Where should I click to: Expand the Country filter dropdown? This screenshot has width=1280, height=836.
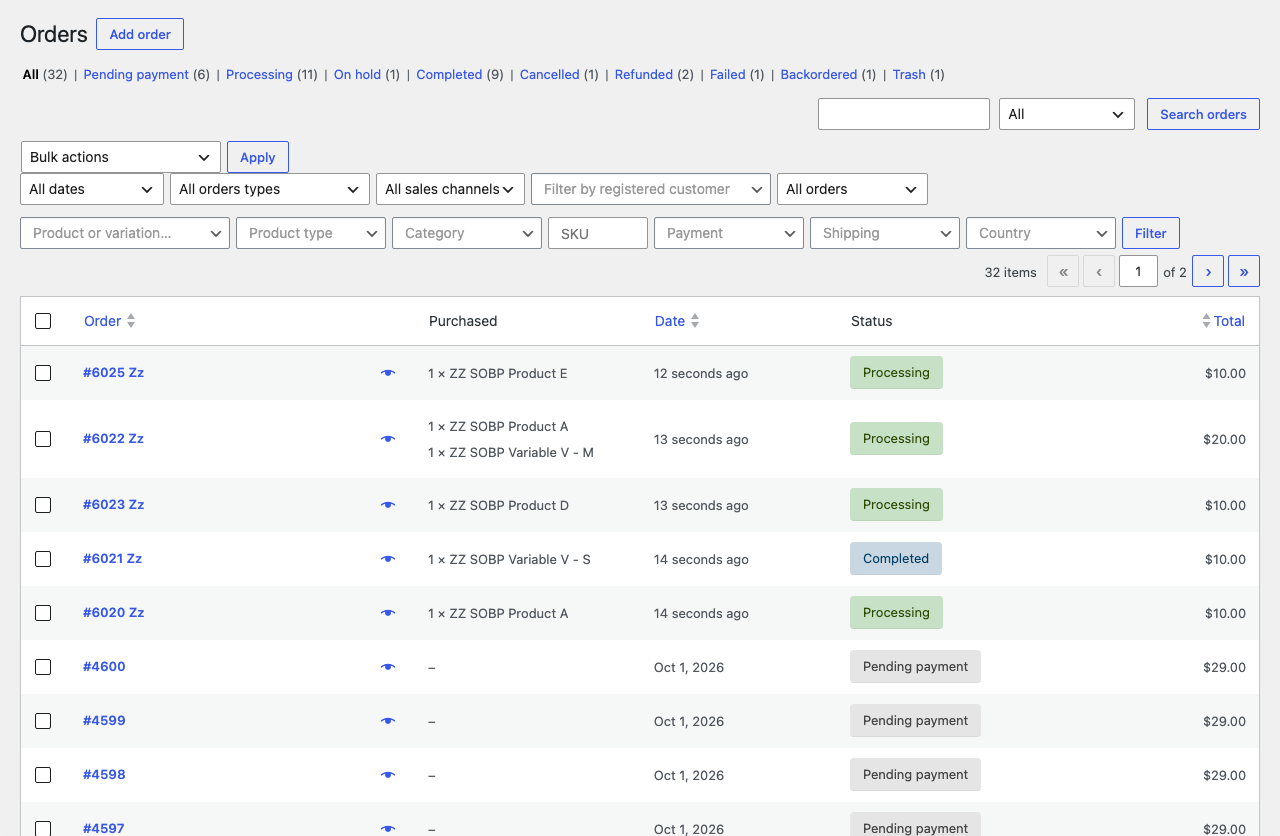(1041, 233)
